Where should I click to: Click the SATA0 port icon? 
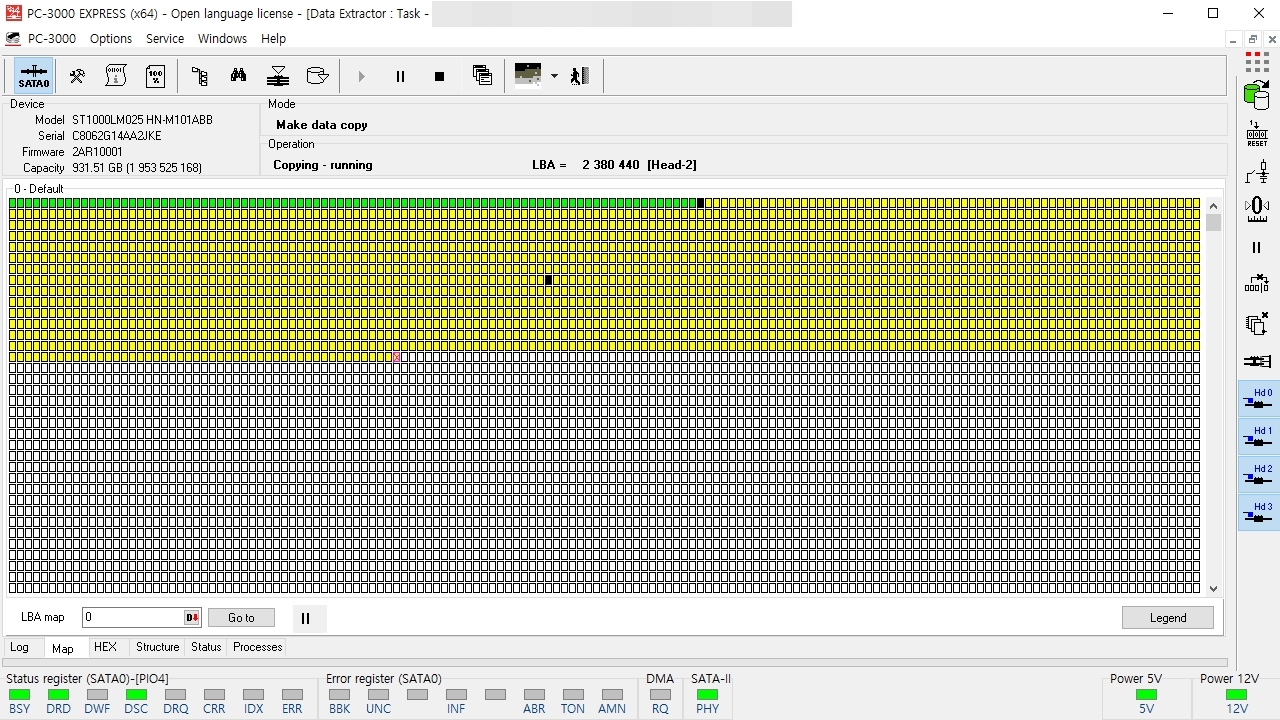tap(33, 76)
